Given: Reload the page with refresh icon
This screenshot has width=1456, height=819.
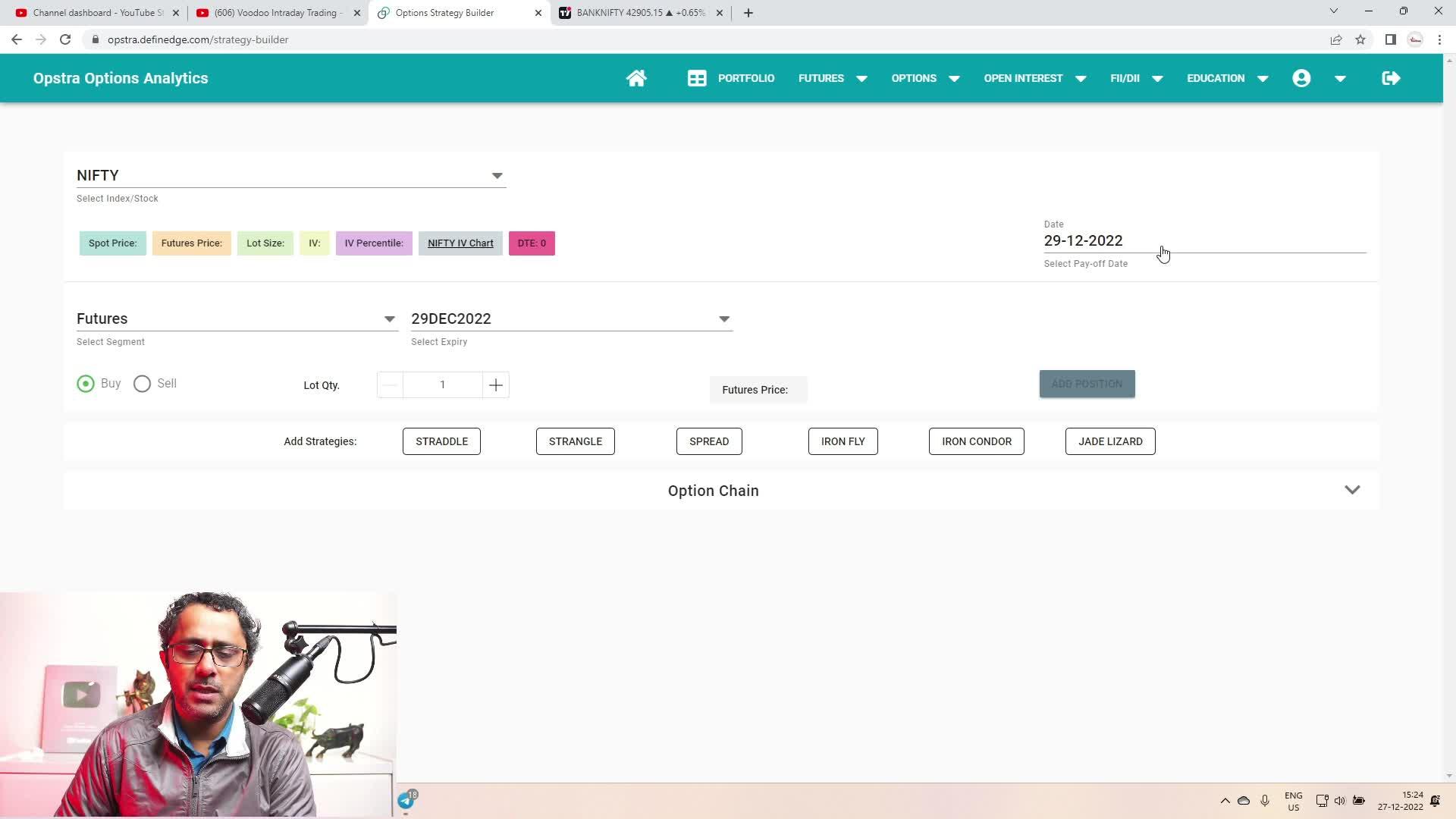Looking at the screenshot, I should click(65, 39).
